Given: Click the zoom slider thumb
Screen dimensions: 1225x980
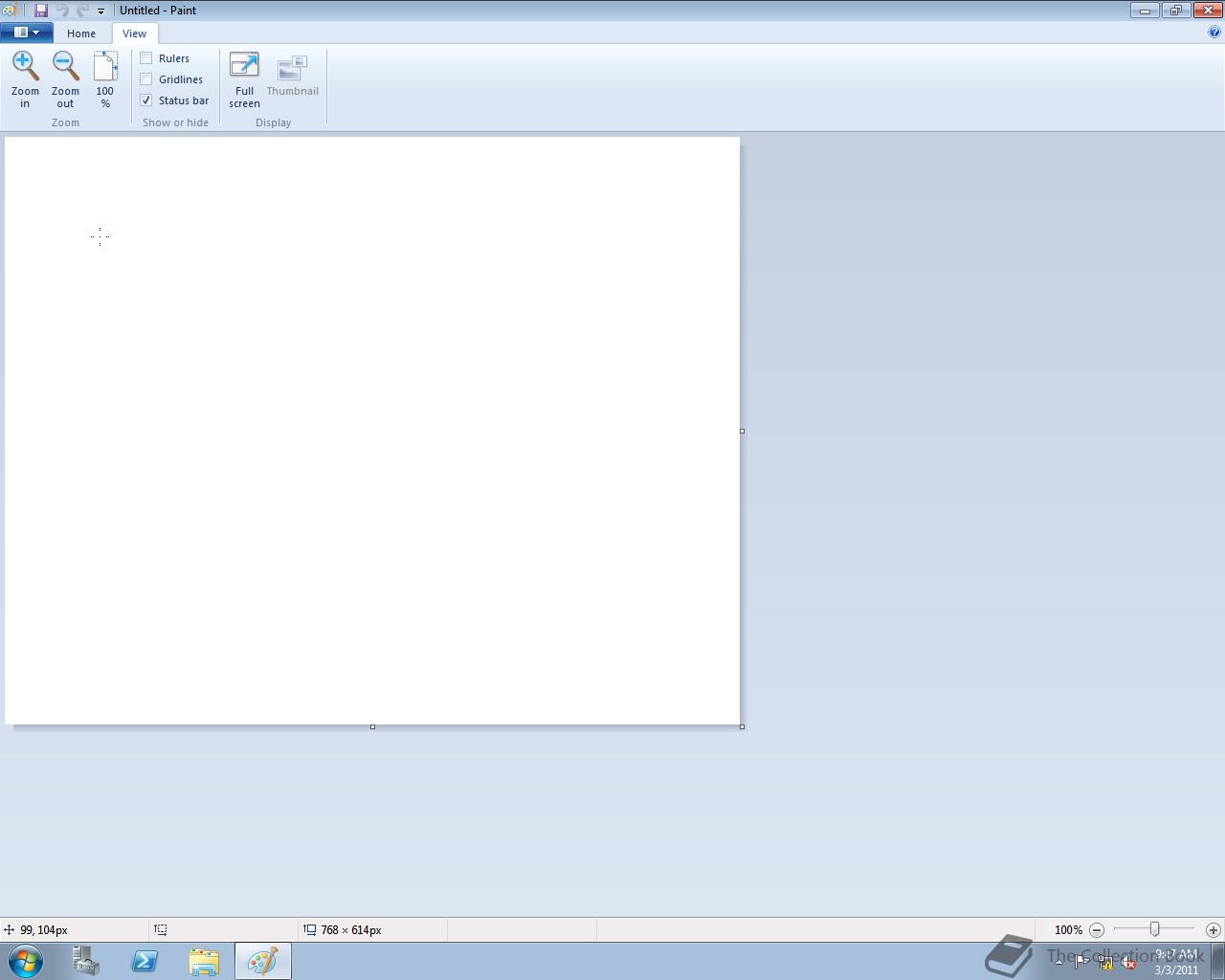Looking at the screenshot, I should (x=1155, y=929).
